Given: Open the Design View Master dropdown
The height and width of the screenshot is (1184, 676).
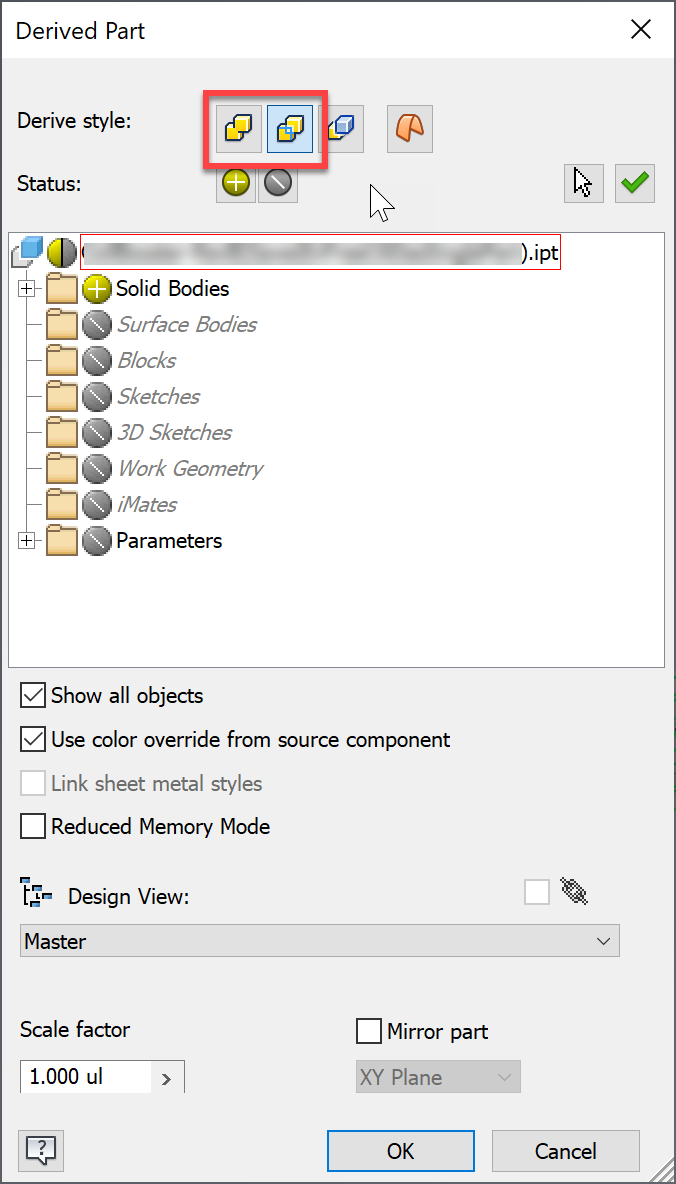Looking at the screenshot, I should tap(319, 941).
